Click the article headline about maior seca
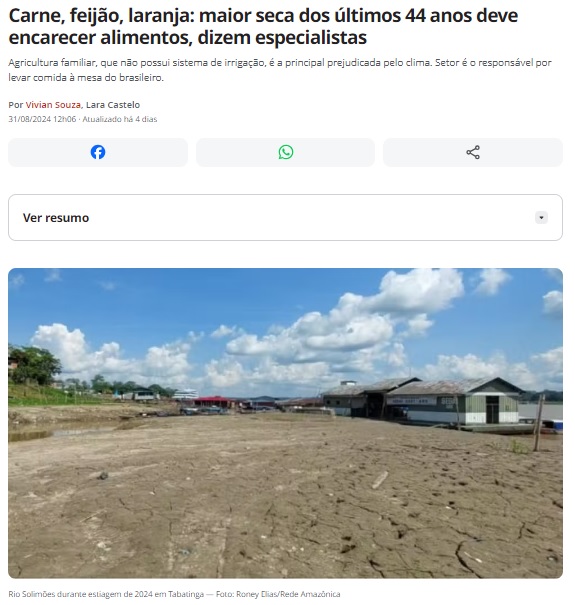Viewport: 575px width, 605px height. [263, 26]
